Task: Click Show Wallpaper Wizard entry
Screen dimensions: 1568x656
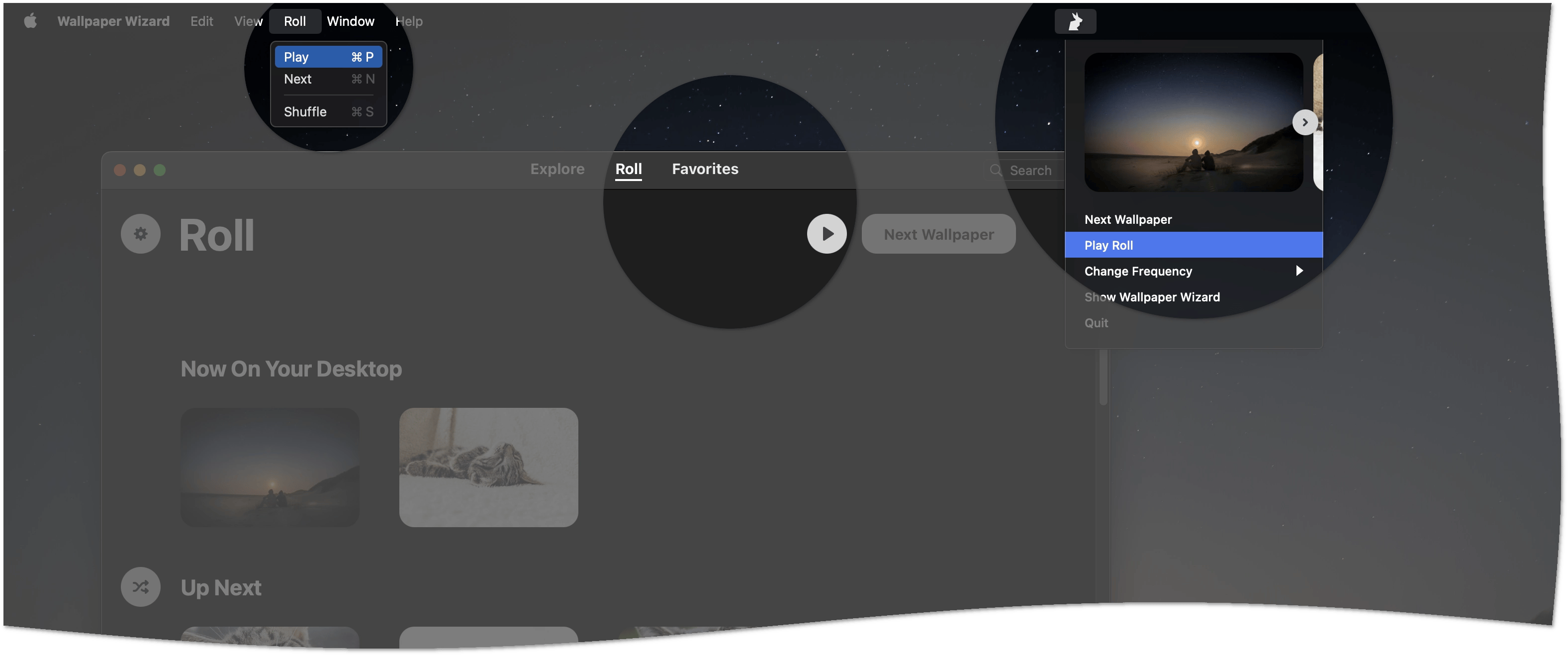Action: click(x=1152, y=297)
